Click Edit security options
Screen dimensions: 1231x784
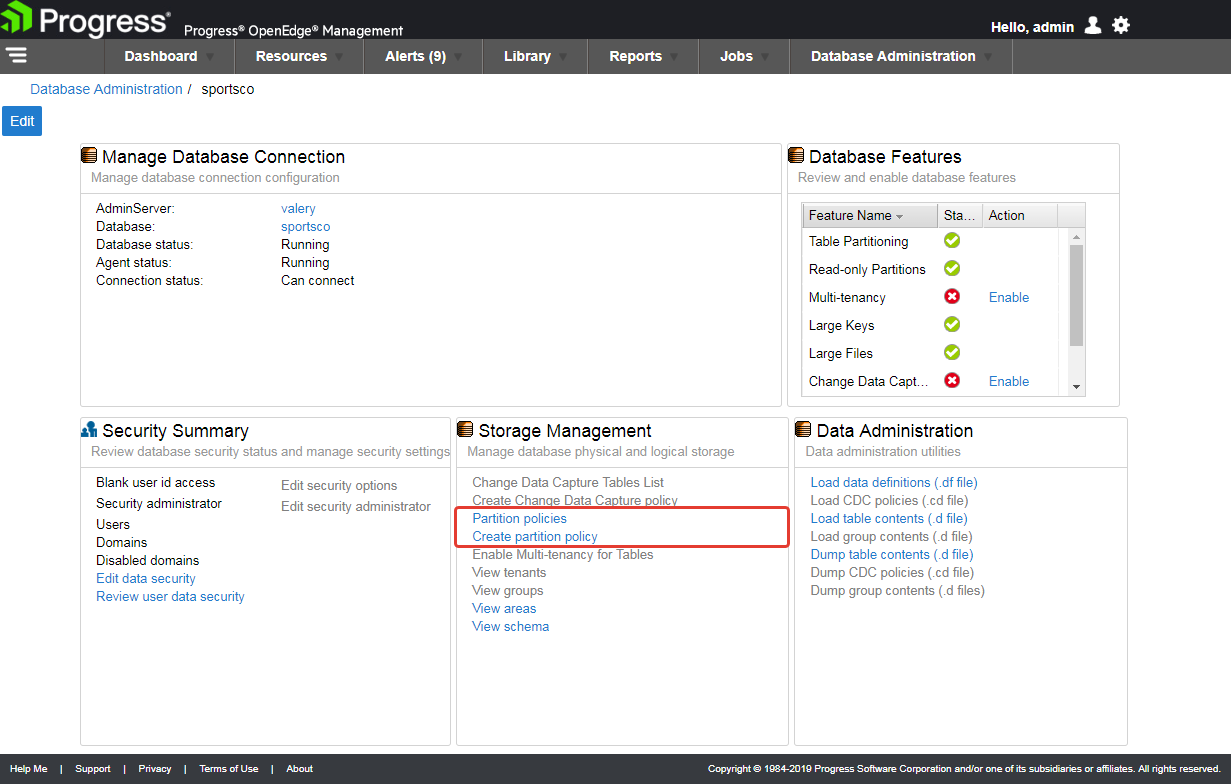[339, 485]
